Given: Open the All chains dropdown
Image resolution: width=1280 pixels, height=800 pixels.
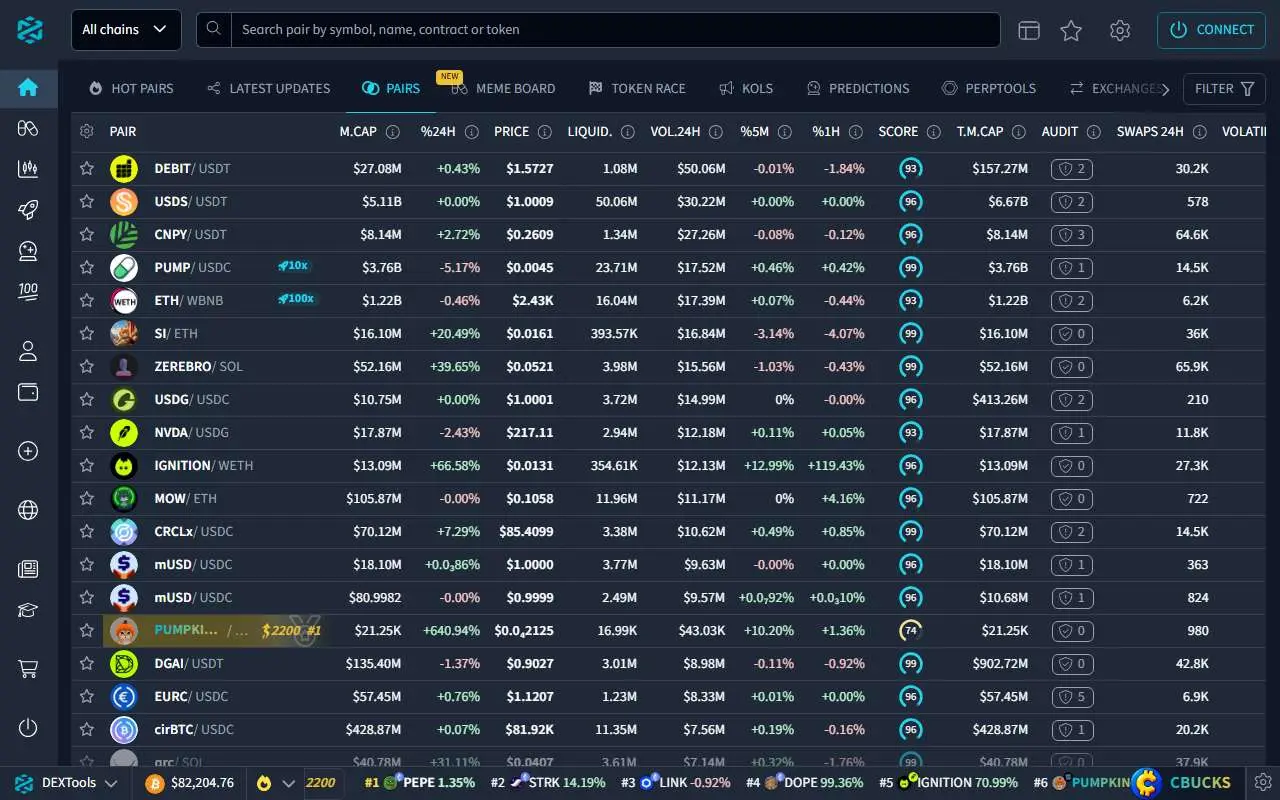Looking at the screenshot, I should [x=126, y=30].
